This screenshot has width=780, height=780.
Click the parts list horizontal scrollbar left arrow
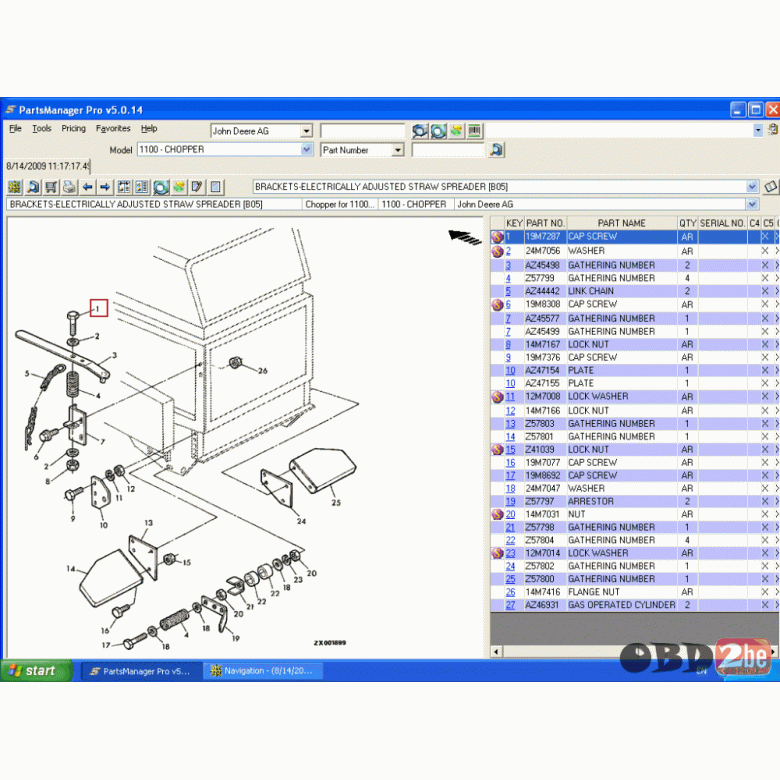(496, 652)
